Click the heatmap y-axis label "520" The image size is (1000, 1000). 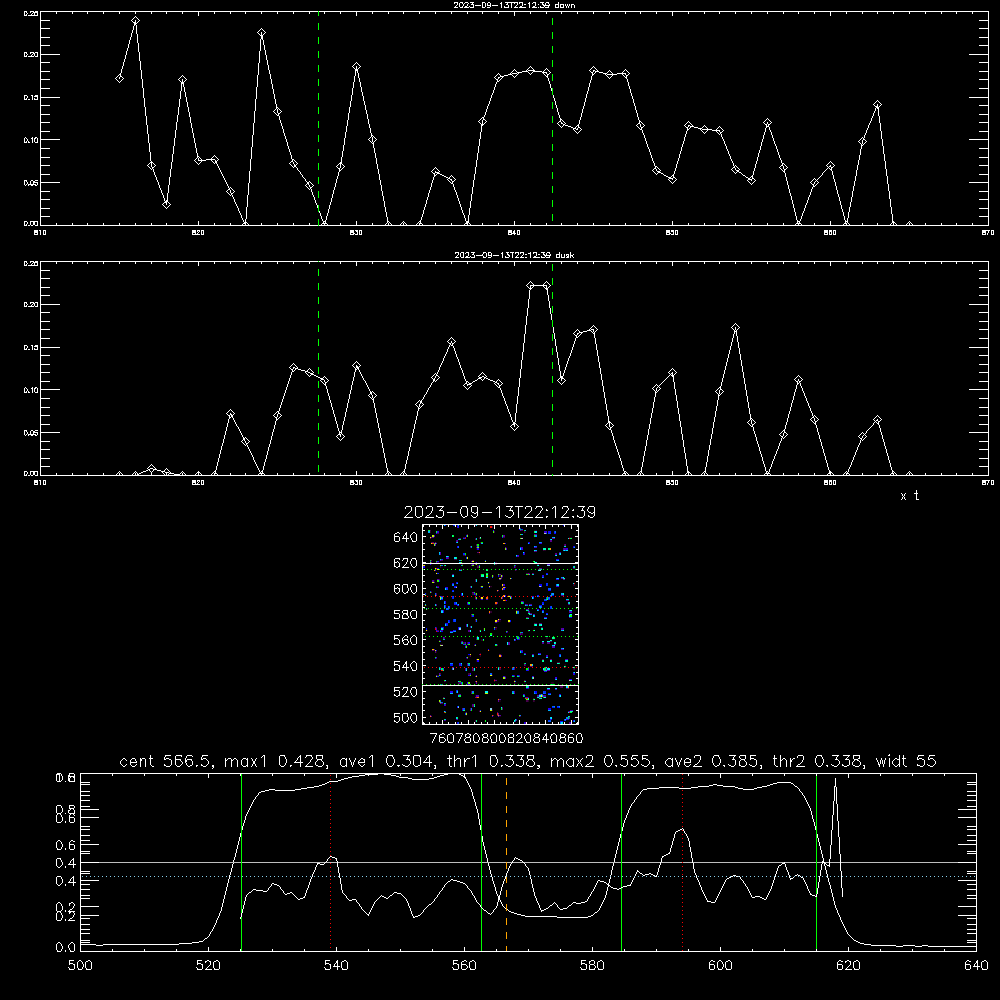pyautogui.click(x=406, y=692)
